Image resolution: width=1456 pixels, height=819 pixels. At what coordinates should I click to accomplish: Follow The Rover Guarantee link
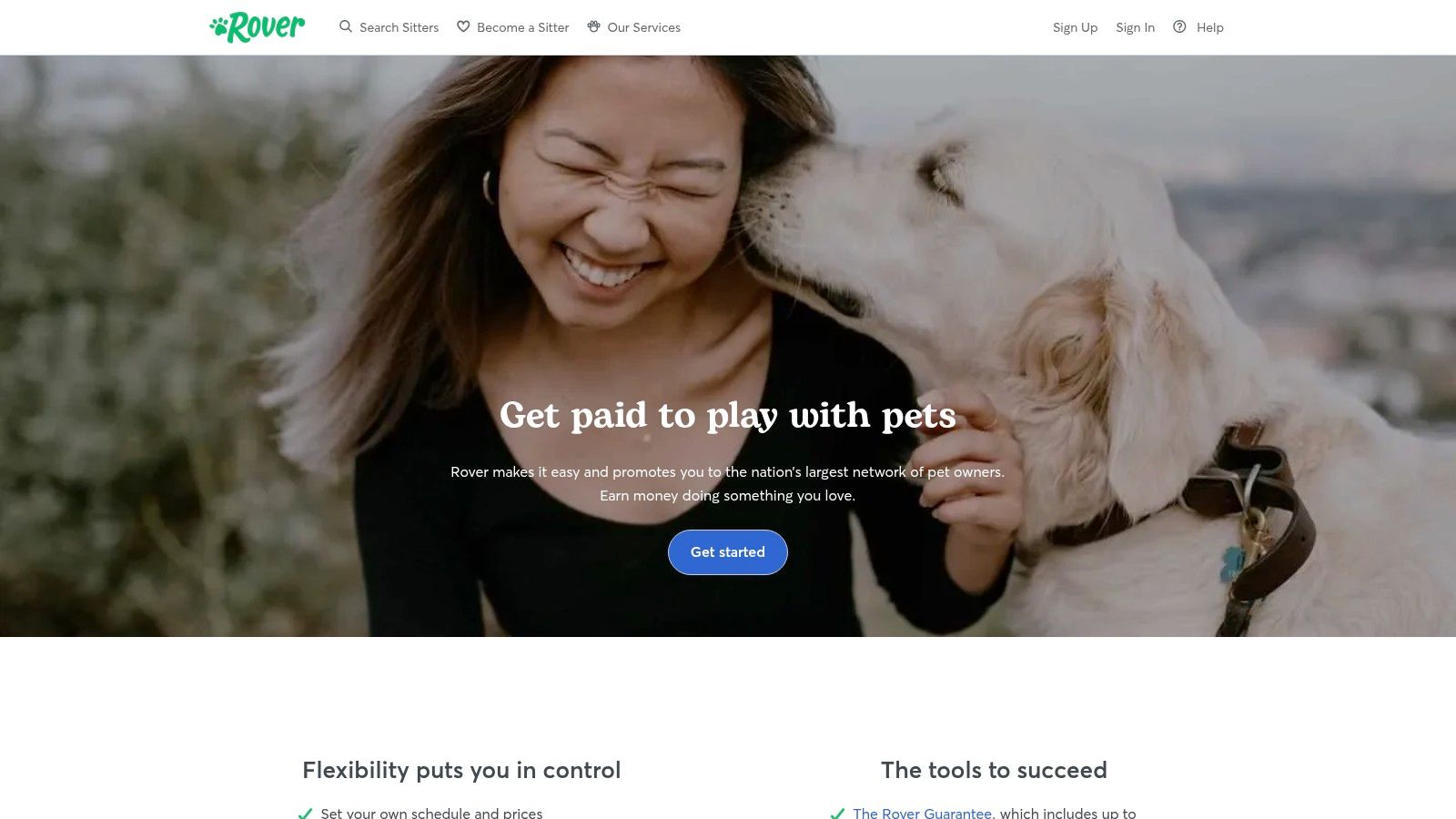[922, 814]
